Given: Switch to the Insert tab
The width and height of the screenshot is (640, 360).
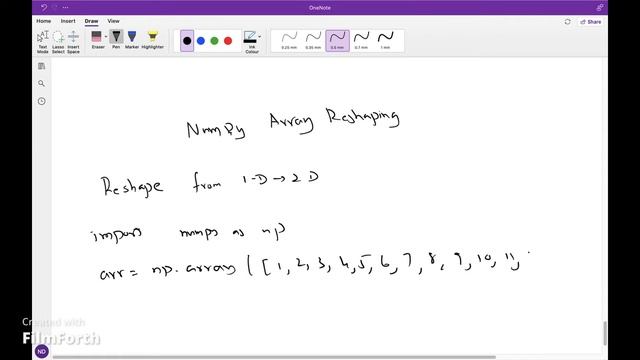Looking at the screenshot, I should pos(68,21).
